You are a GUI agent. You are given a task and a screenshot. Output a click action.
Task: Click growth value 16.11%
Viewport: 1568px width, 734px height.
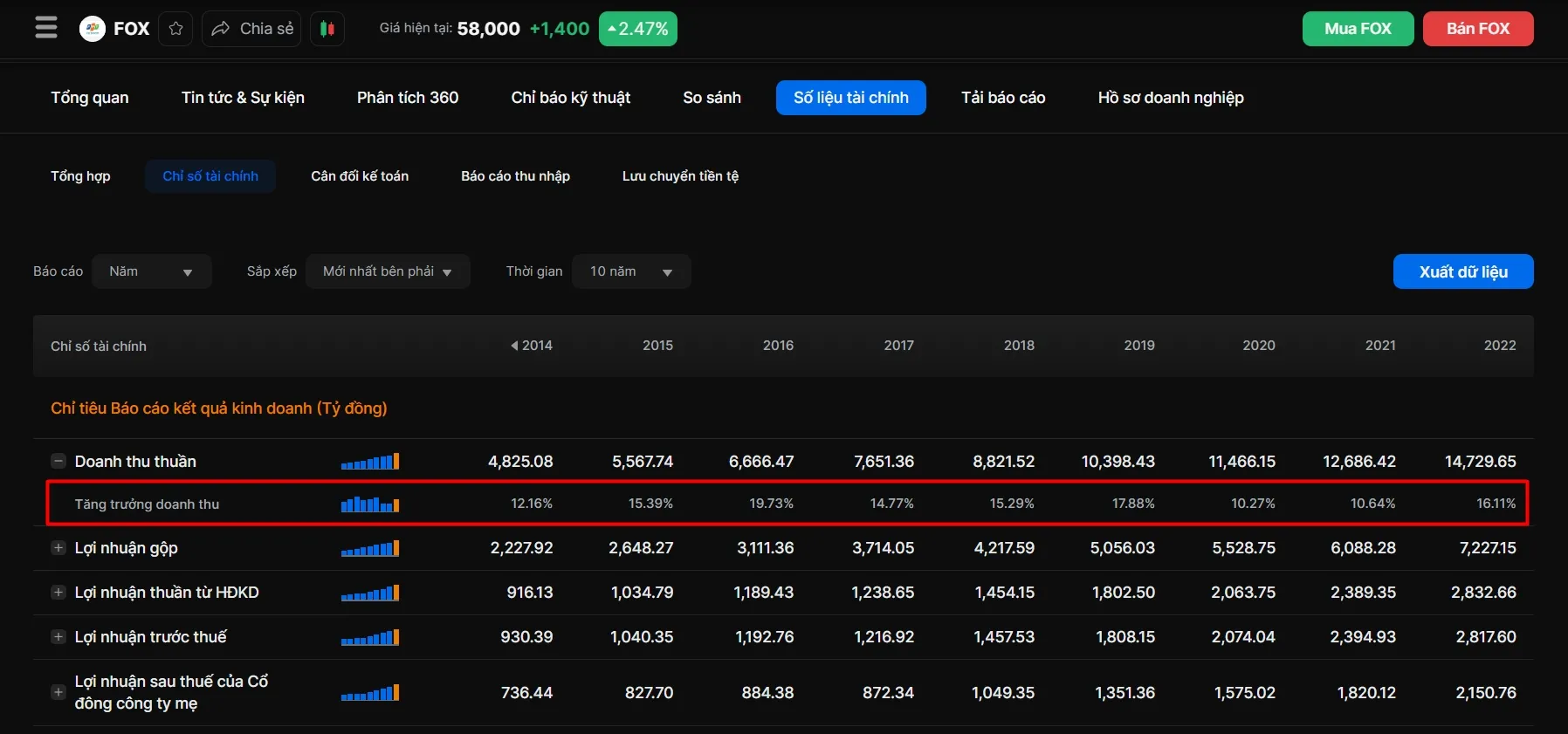1496,504
